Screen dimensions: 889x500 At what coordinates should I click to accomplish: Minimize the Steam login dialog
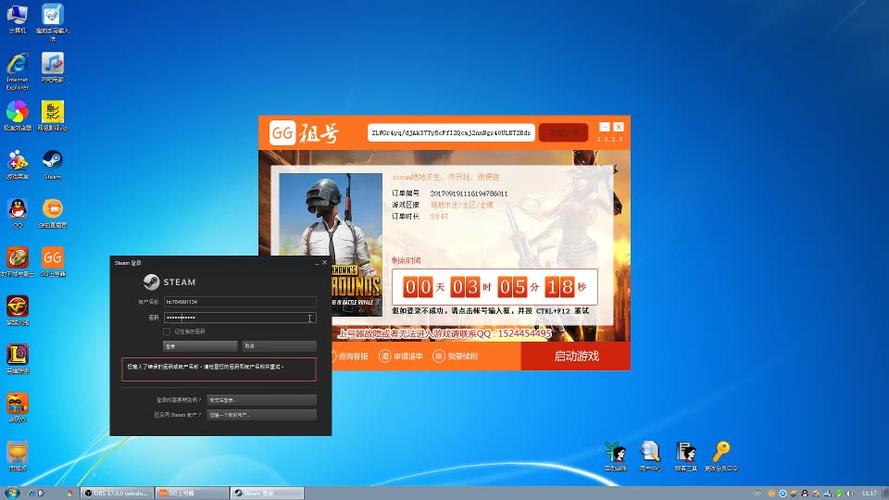pyautogui.click(x=316, y=262)
